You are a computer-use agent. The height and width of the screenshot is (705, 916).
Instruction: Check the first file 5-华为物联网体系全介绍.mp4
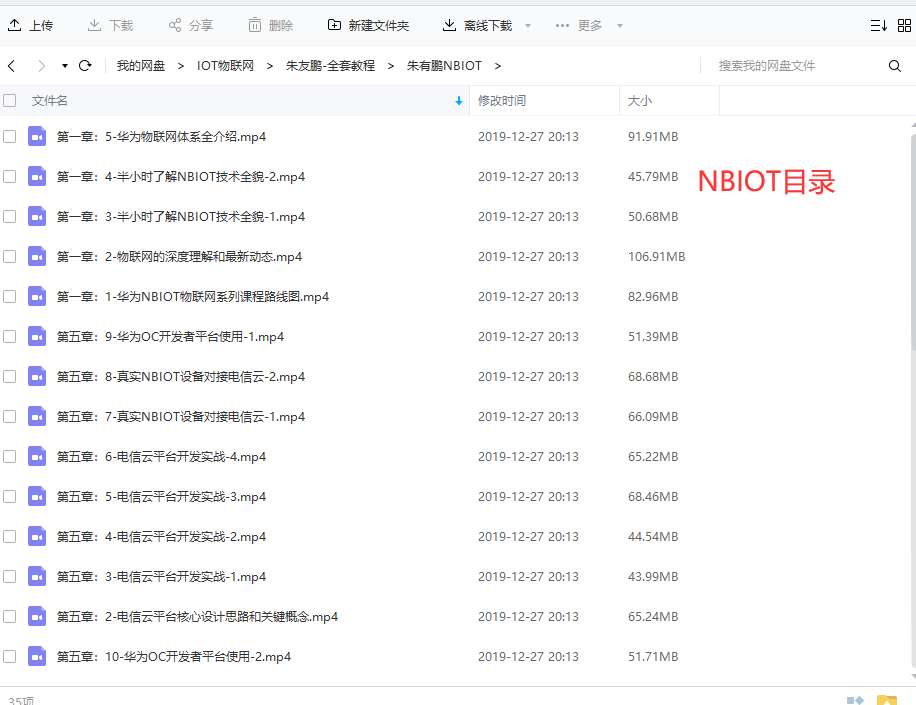tap(10, 136)
